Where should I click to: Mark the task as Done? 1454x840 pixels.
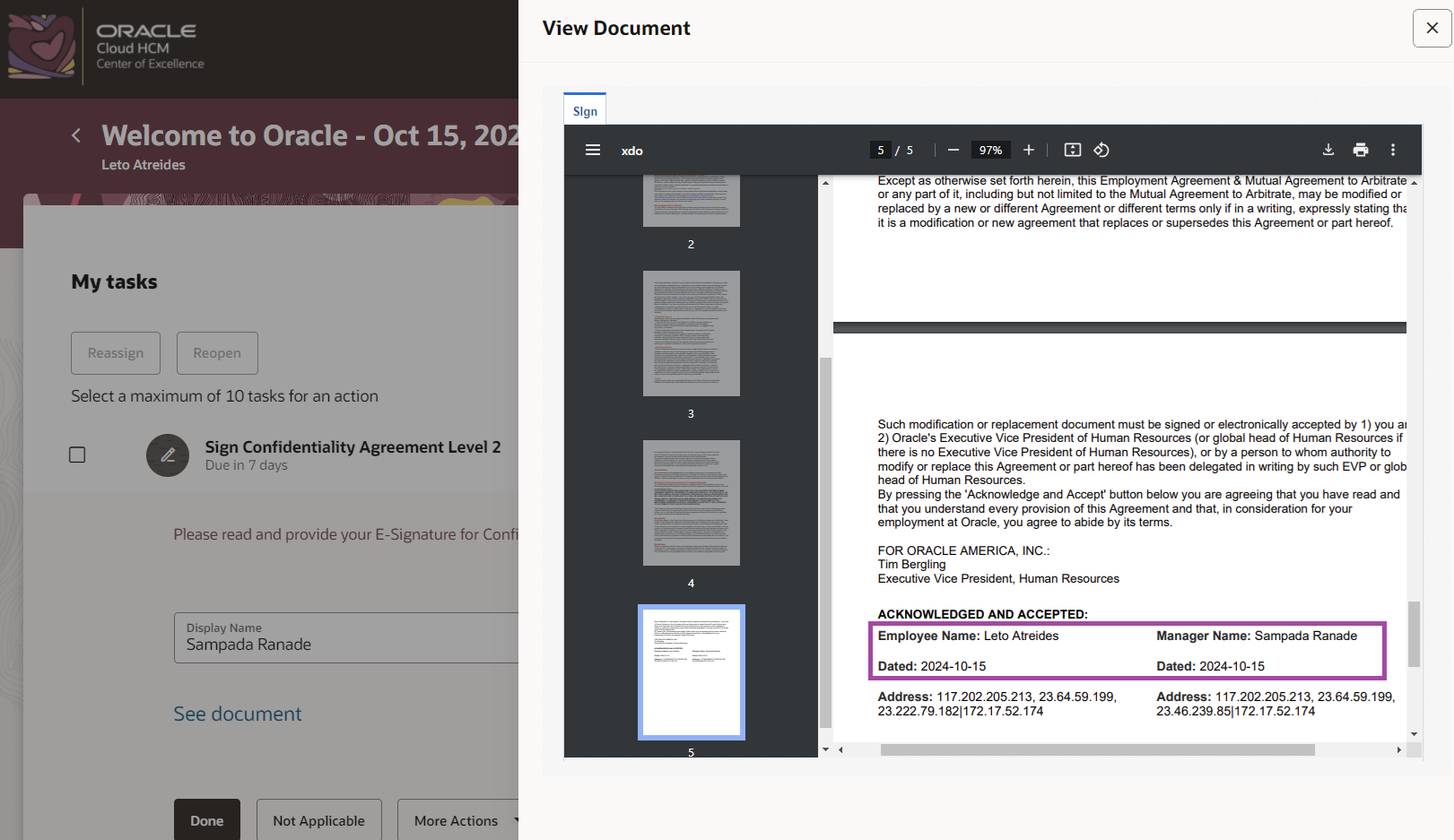pyautogui.click(x=207, y=819)
